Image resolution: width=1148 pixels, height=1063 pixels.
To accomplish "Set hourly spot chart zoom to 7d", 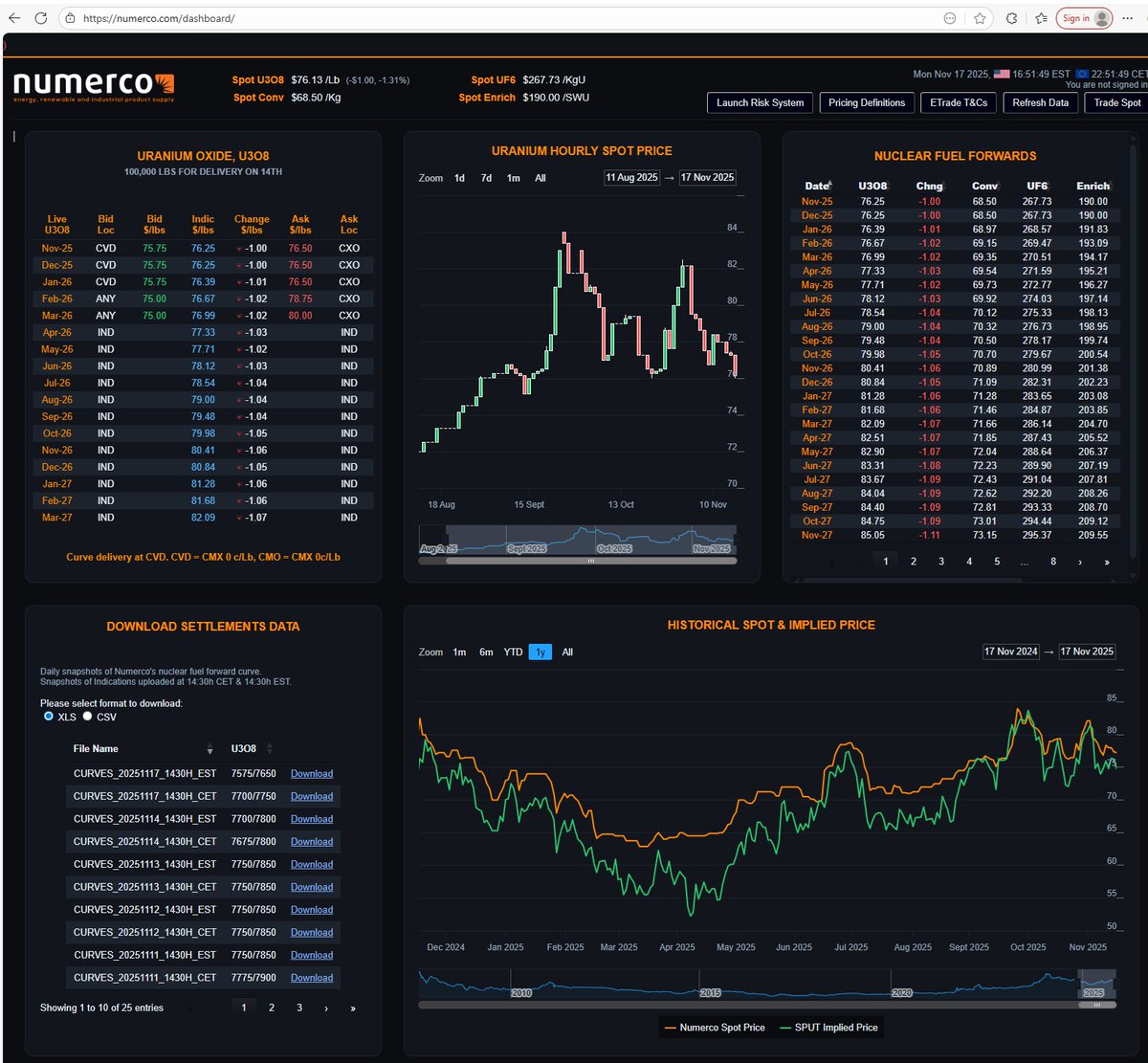I will 486,178.
